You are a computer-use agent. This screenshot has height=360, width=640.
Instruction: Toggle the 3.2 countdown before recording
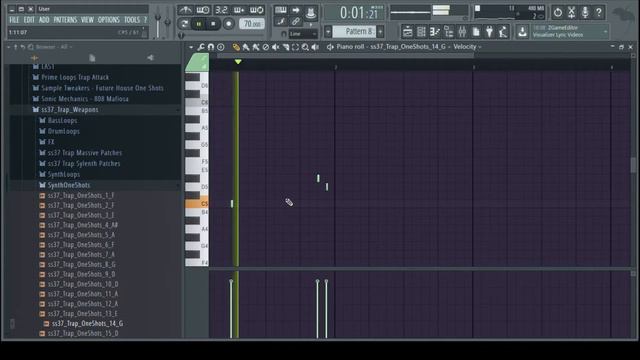coord(221,10)
